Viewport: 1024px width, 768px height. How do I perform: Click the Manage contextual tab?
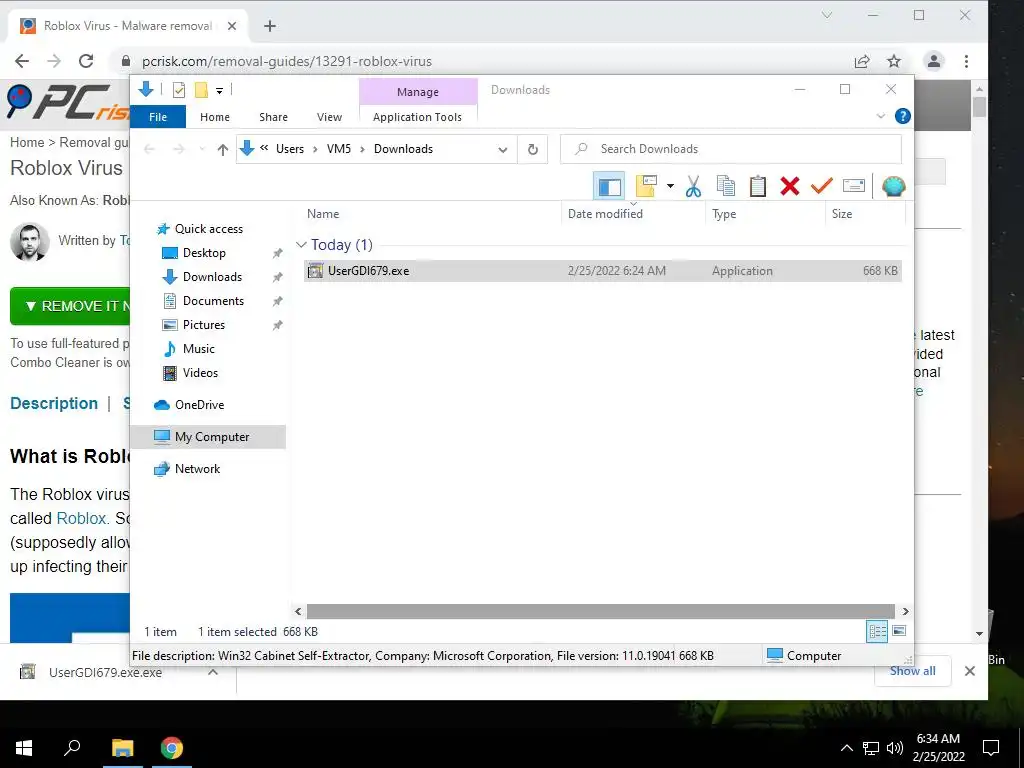pos(418,92)
